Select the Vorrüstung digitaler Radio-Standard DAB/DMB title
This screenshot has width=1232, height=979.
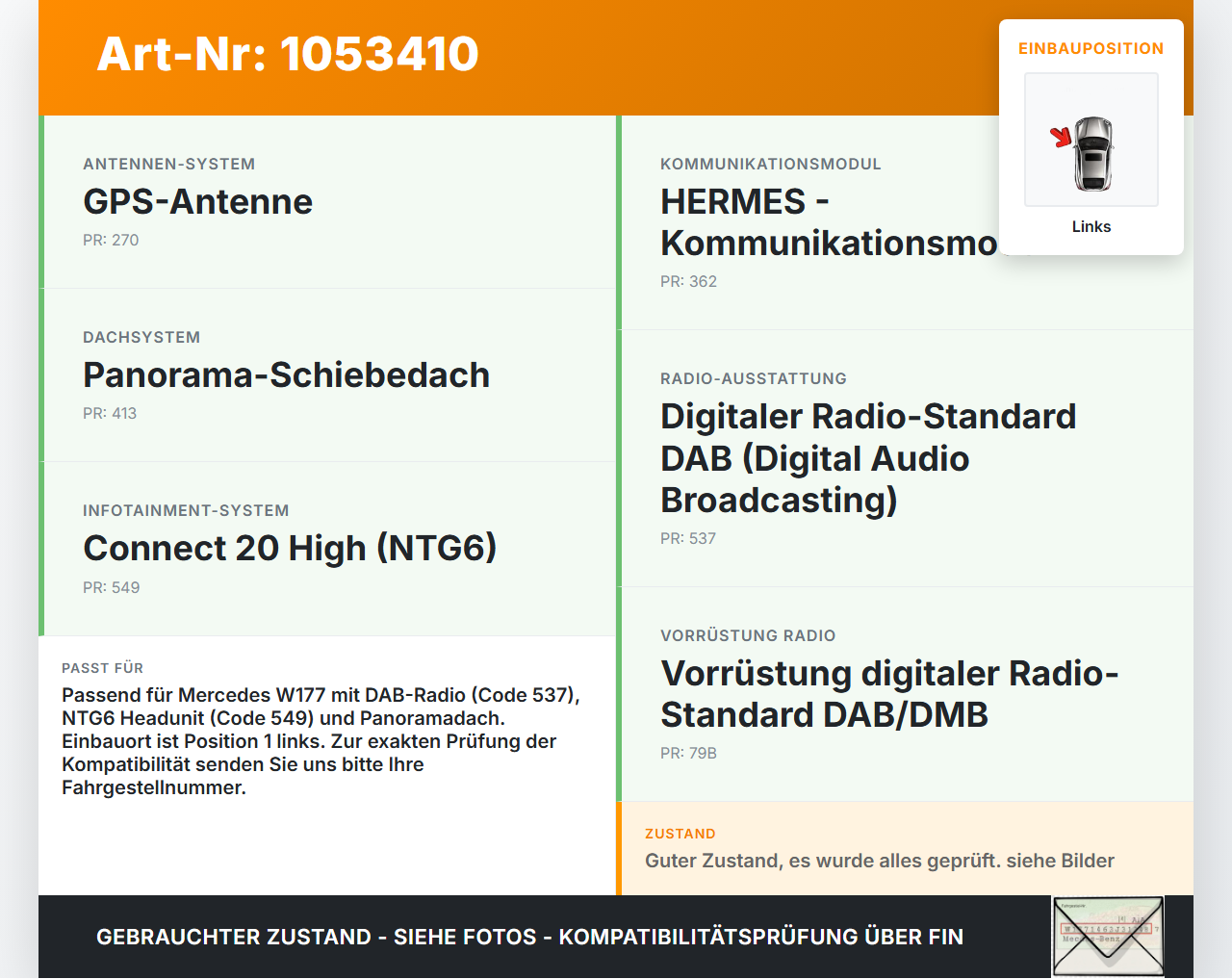click(x=889, y=694)
